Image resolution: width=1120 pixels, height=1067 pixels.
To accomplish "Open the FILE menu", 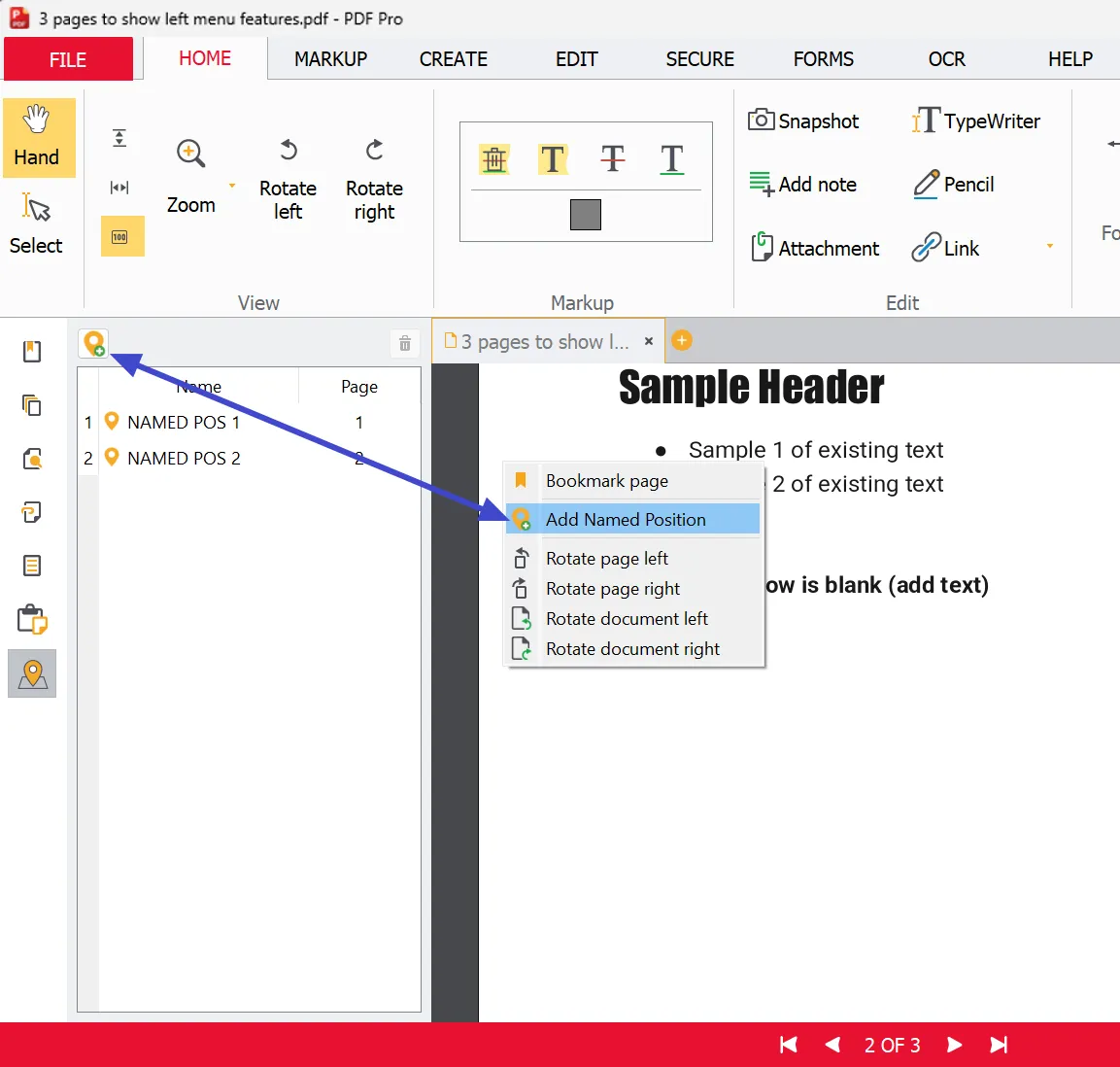I will tap(68, 59).
